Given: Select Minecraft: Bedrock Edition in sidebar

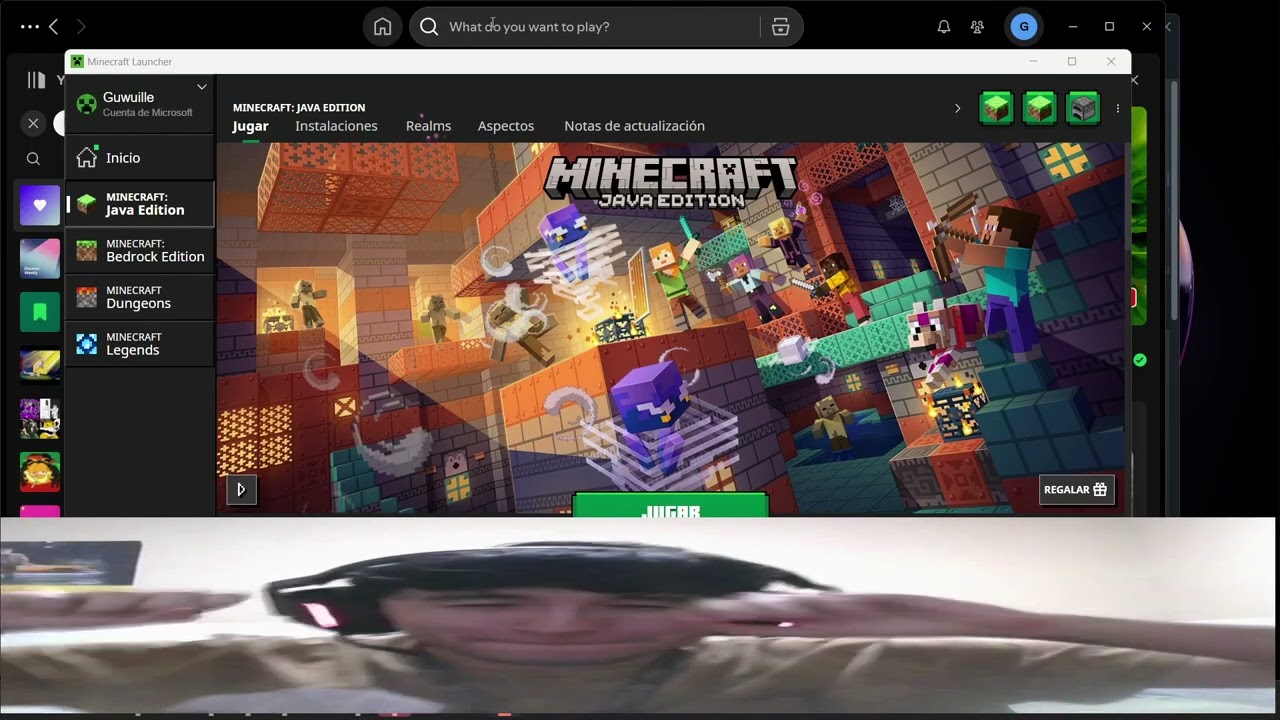Looking at the screenshot, I should click(x=140, y=250).
